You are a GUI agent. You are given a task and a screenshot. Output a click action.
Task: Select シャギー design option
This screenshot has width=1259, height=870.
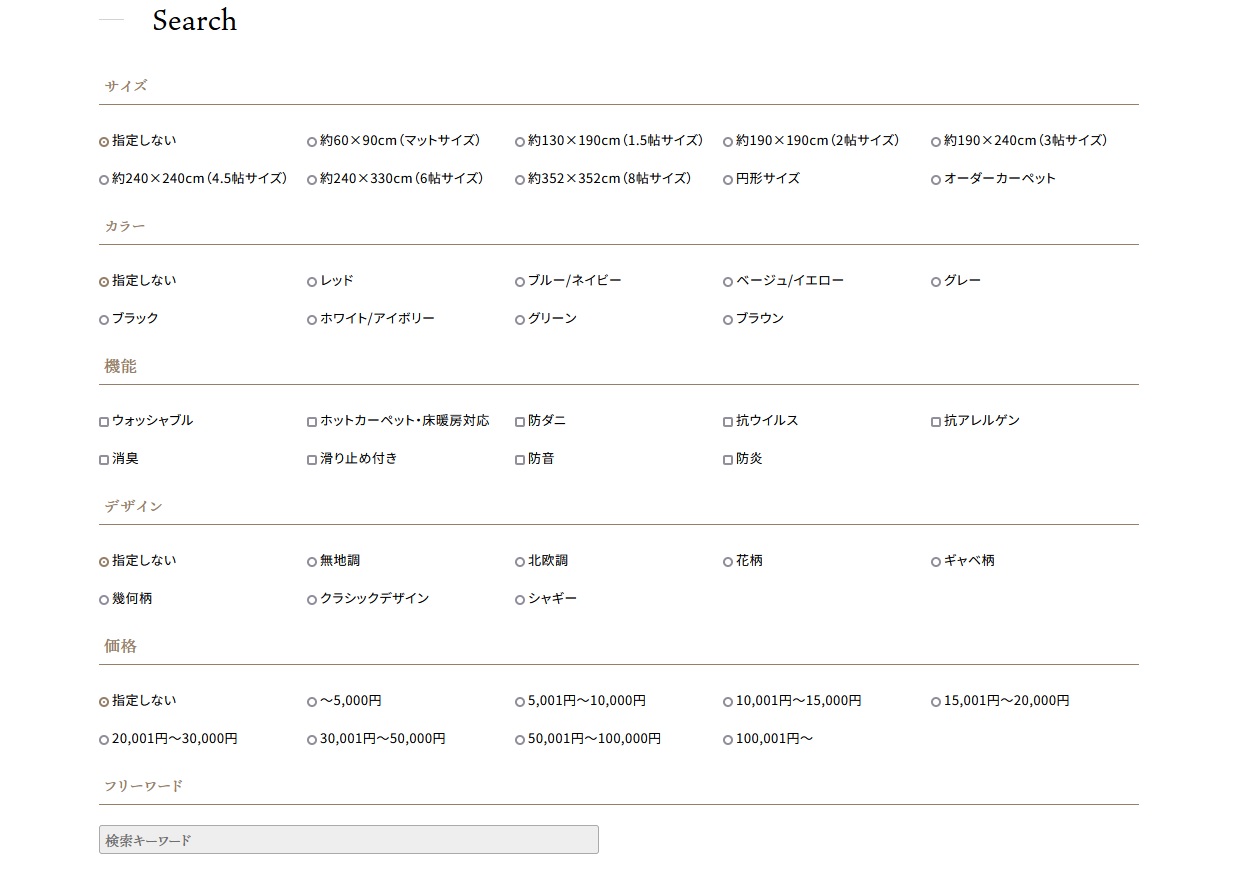pos(520,600)
